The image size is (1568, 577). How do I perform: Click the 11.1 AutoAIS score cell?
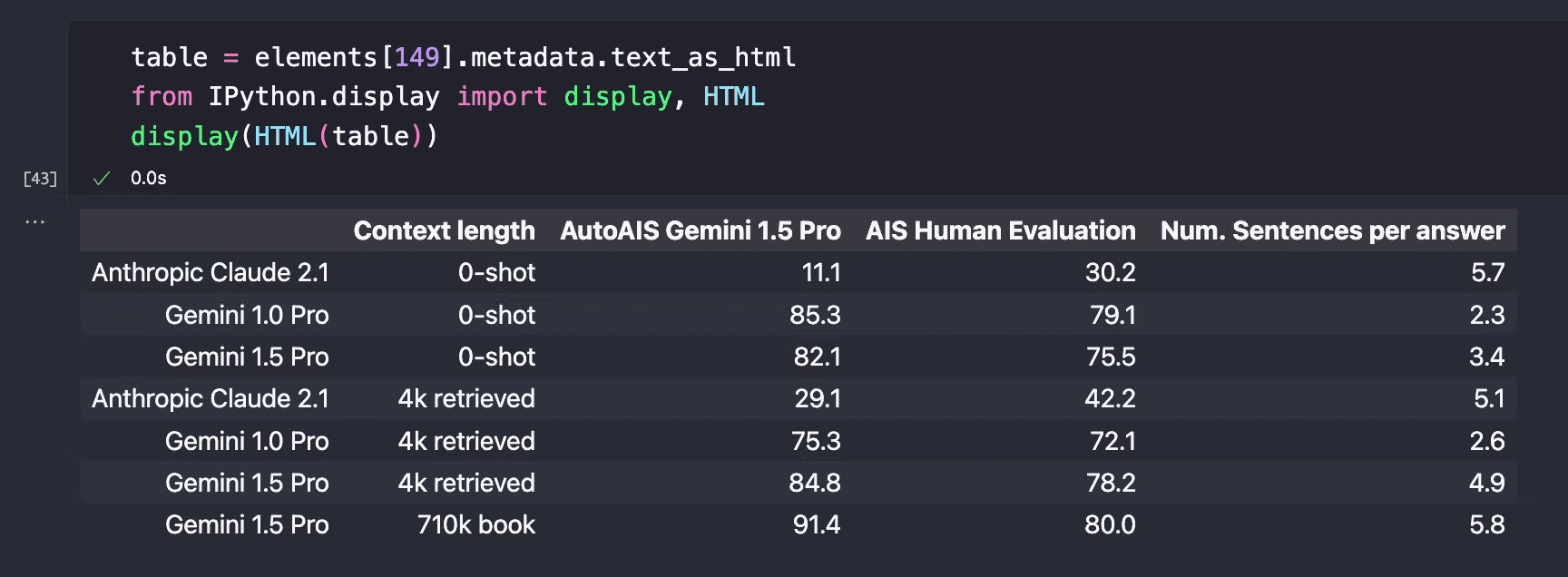[x=821, y=272]
